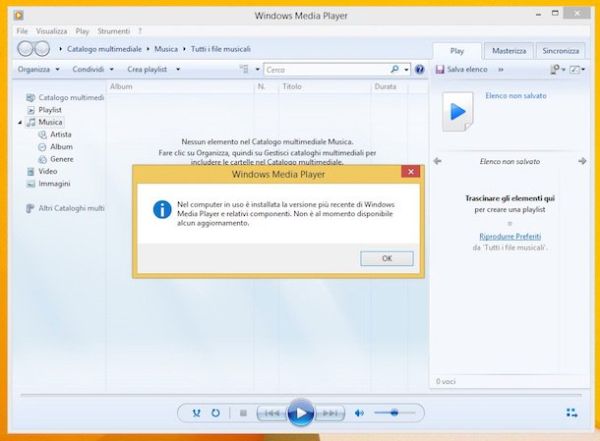
Task: Toggle shuffle playback mode
Action: point(196,412)
